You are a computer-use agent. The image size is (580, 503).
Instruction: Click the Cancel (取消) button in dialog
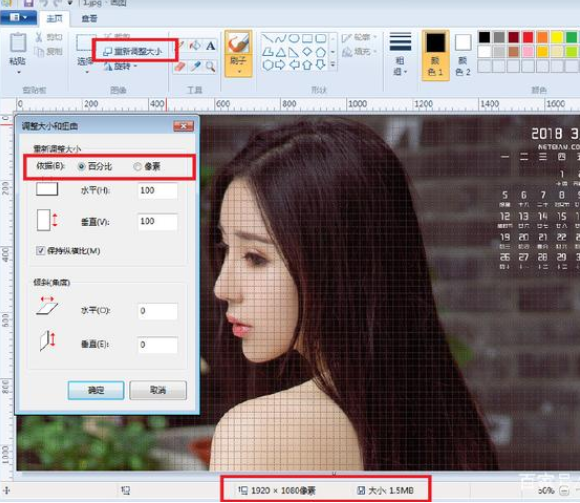[158, 390]
